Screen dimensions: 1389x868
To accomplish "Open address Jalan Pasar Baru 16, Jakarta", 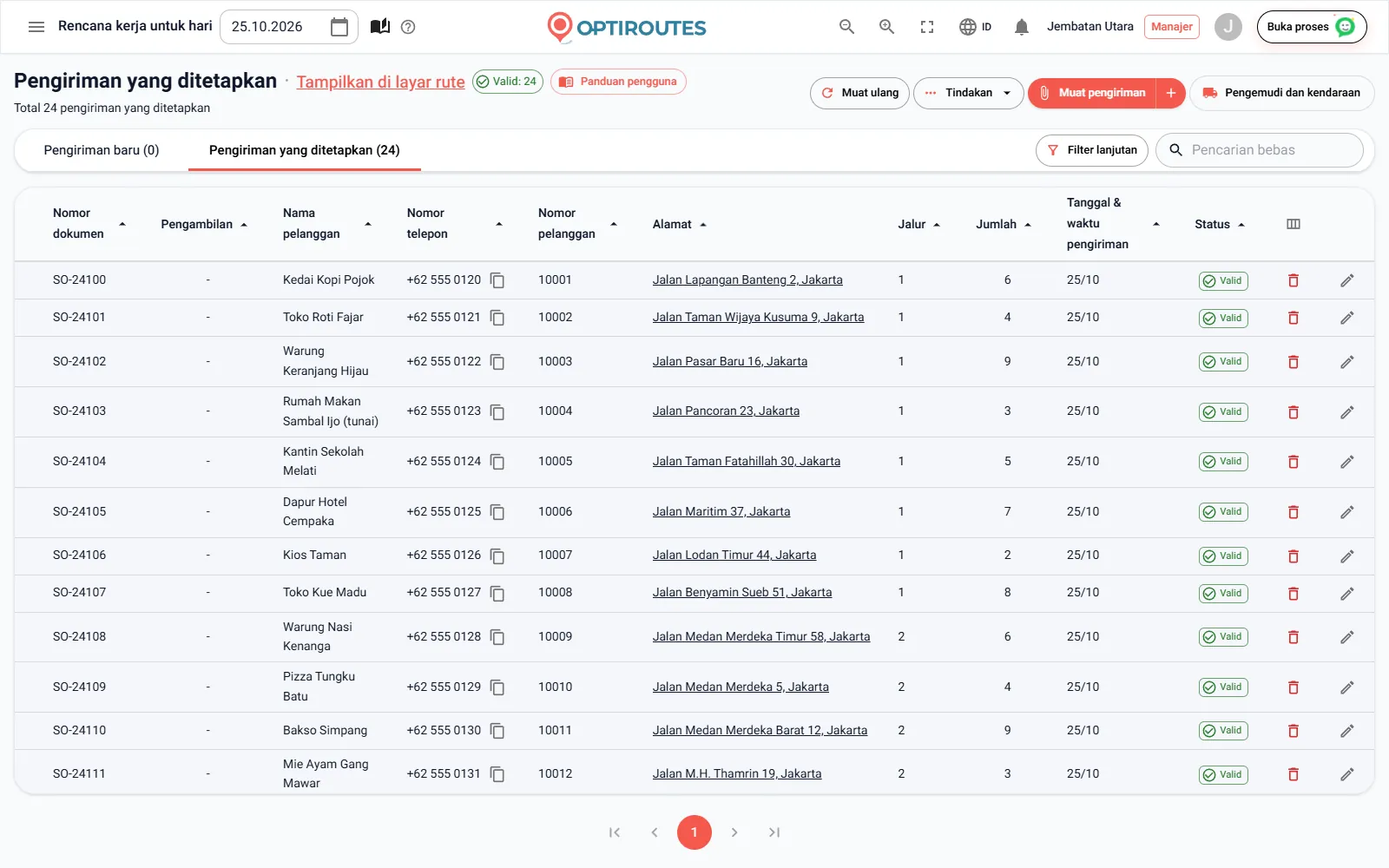I will [x=730, y=361].
